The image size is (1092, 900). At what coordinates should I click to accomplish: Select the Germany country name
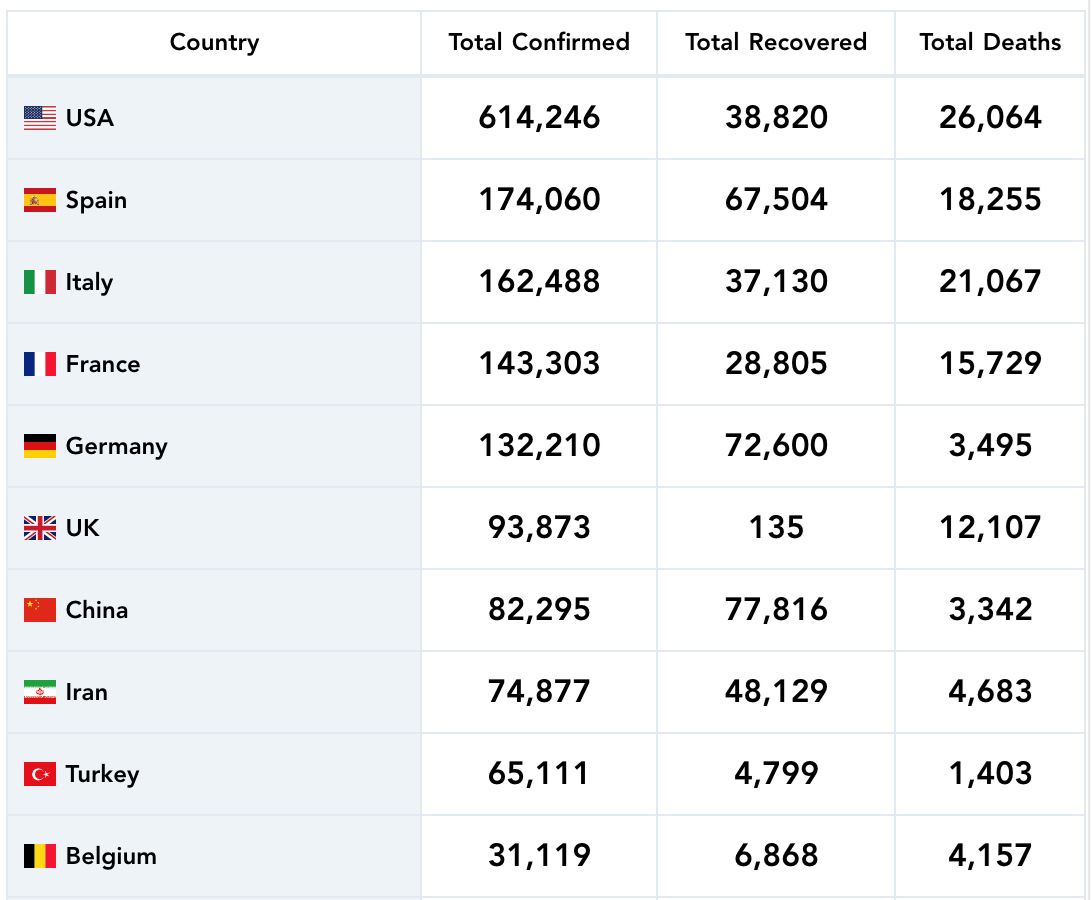click(116, 446)
